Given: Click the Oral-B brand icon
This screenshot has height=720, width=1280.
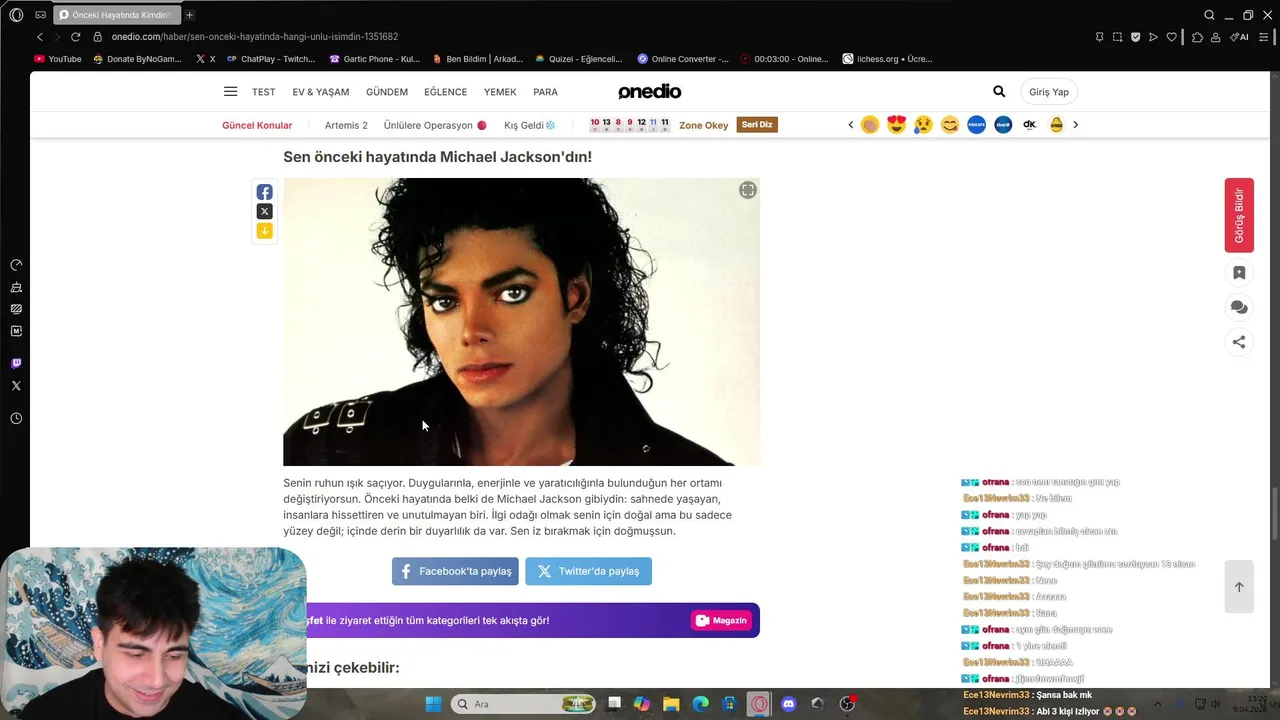Looking at the screenshot, I should (x=1003, y=125).
